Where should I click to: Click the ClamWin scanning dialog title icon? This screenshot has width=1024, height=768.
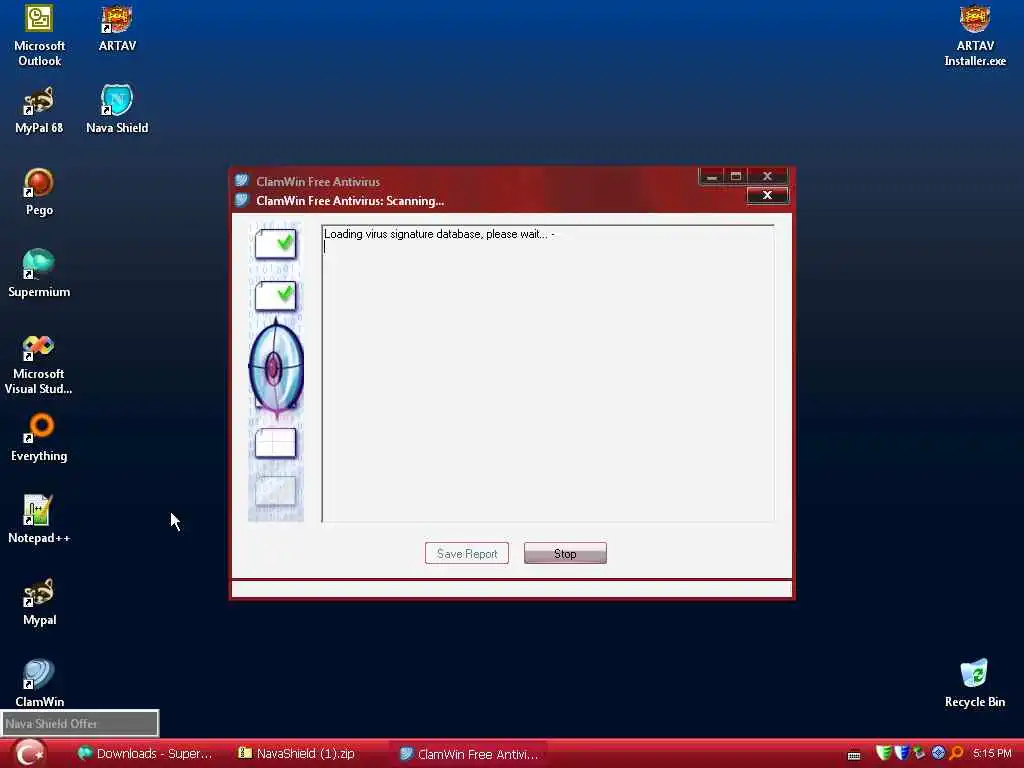[242, 200]
